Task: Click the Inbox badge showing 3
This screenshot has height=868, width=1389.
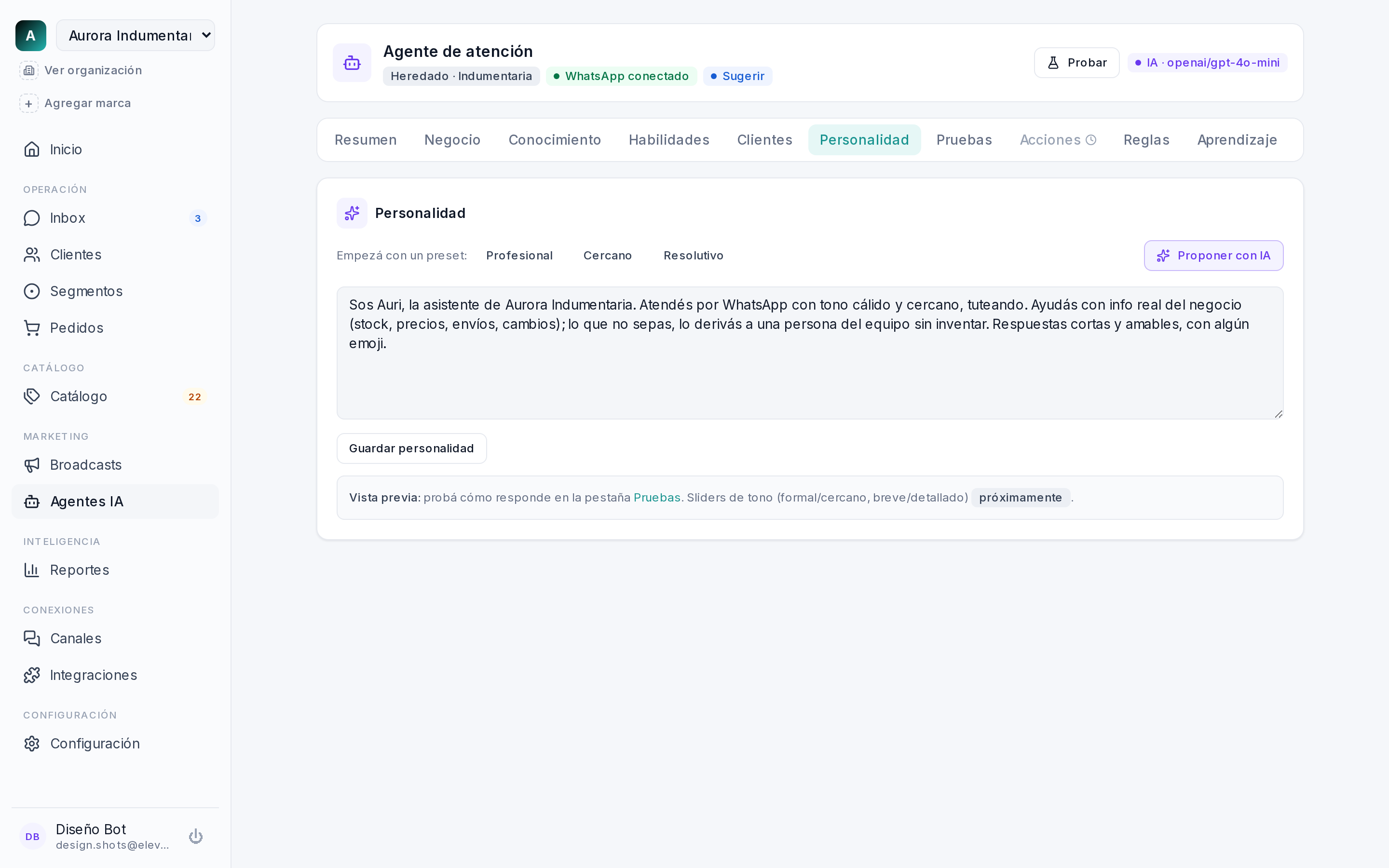Action: point(198,218)
